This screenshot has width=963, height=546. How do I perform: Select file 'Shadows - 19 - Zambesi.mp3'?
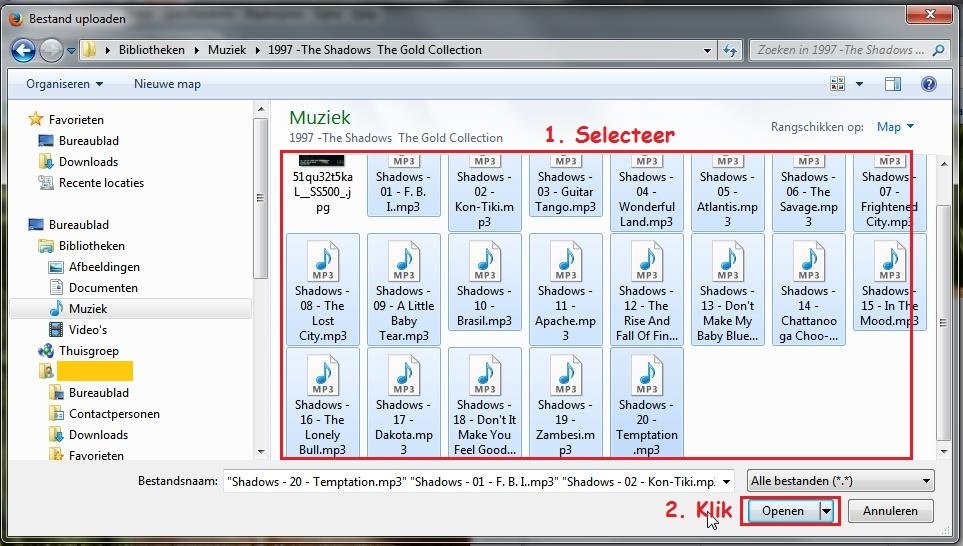tap(565, 403)
